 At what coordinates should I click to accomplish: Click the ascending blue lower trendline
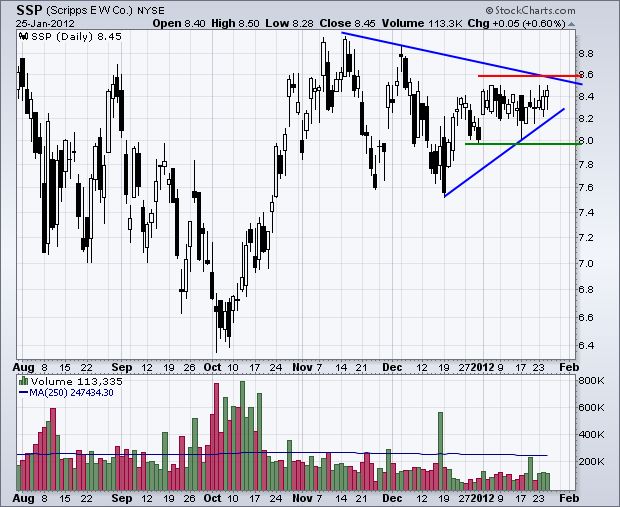[x=504, y=152]
